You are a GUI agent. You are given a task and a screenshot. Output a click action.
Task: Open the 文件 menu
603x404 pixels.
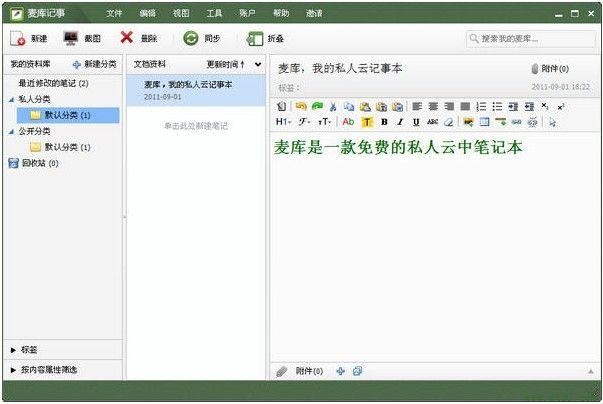click(114, 13)
